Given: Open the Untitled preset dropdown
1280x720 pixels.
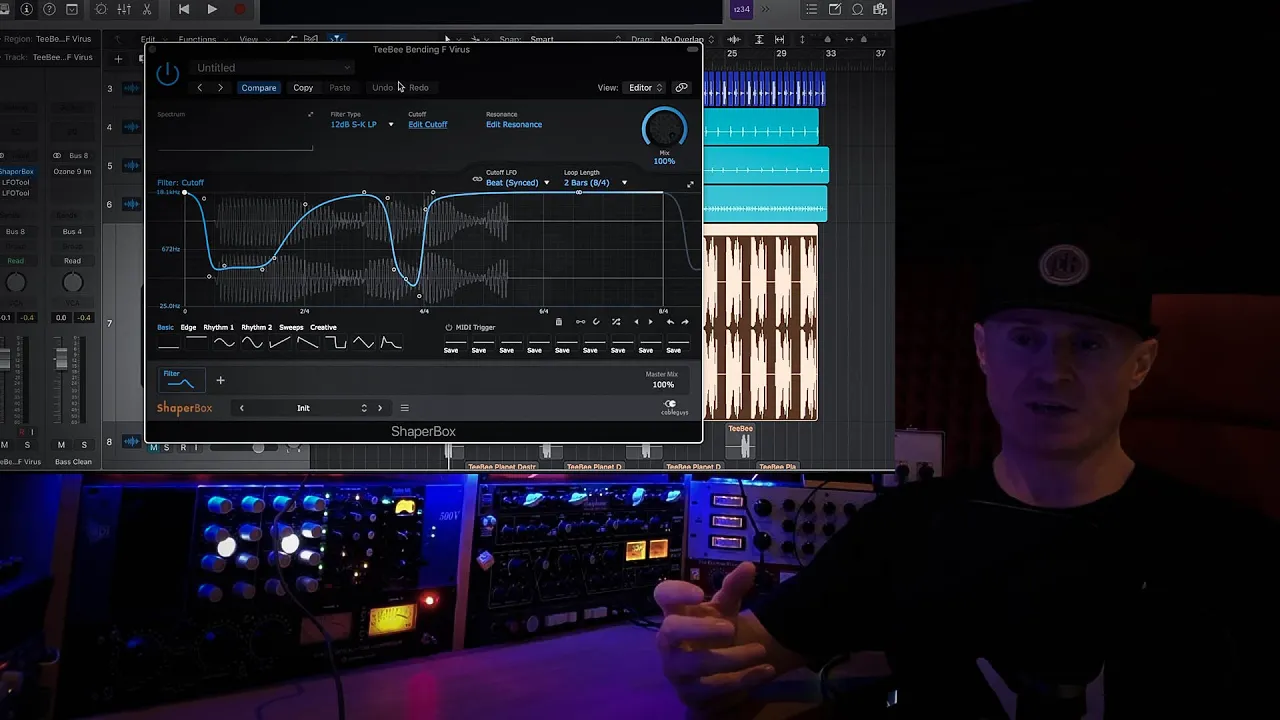Looking at the screenshot, I should tap(273, 68).
